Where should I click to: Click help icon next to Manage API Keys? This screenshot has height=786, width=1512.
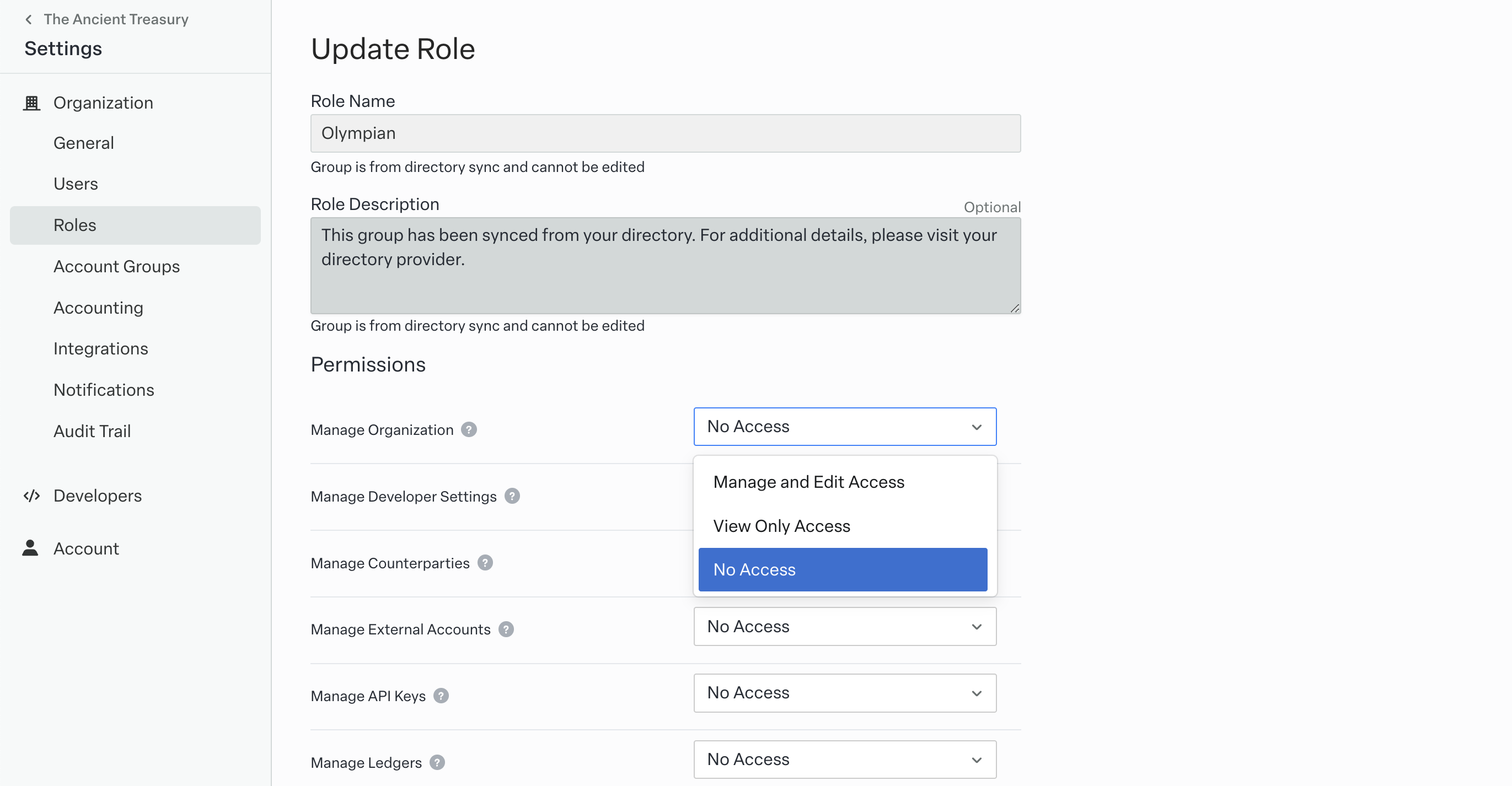(x=441, y=696)
